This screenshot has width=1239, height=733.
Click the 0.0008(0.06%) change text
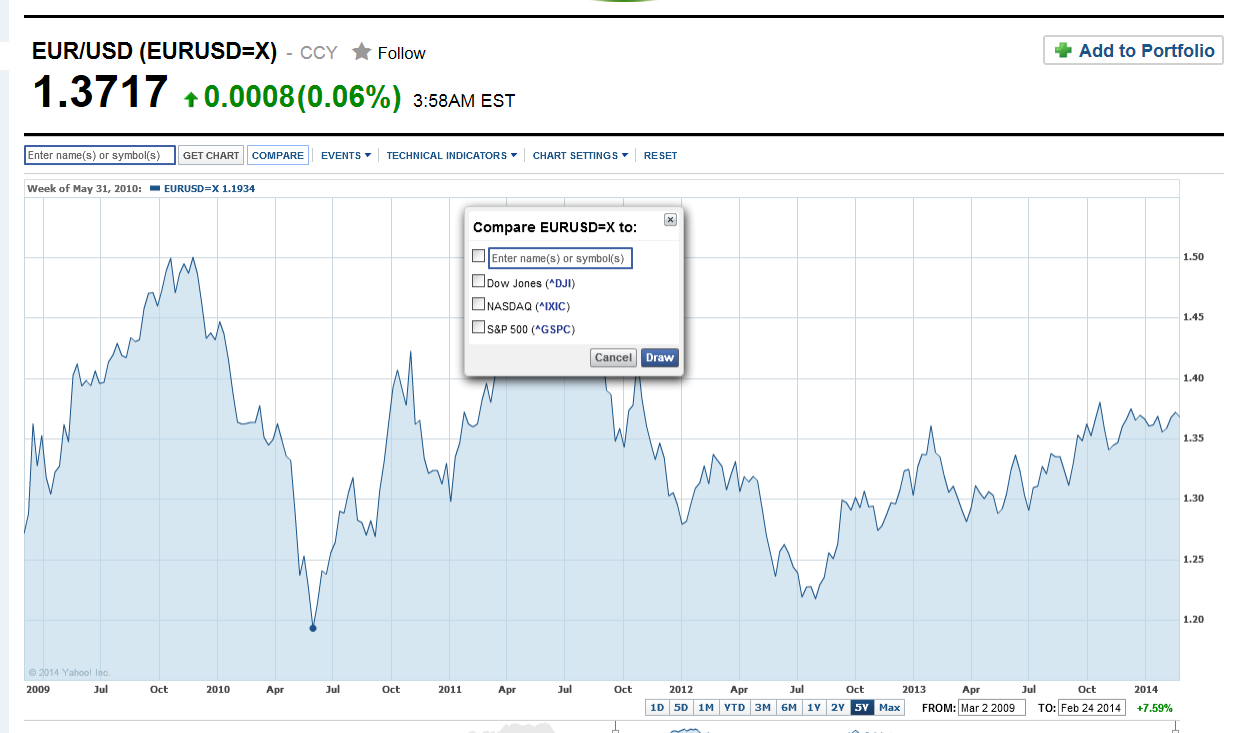tap(302, 97)
